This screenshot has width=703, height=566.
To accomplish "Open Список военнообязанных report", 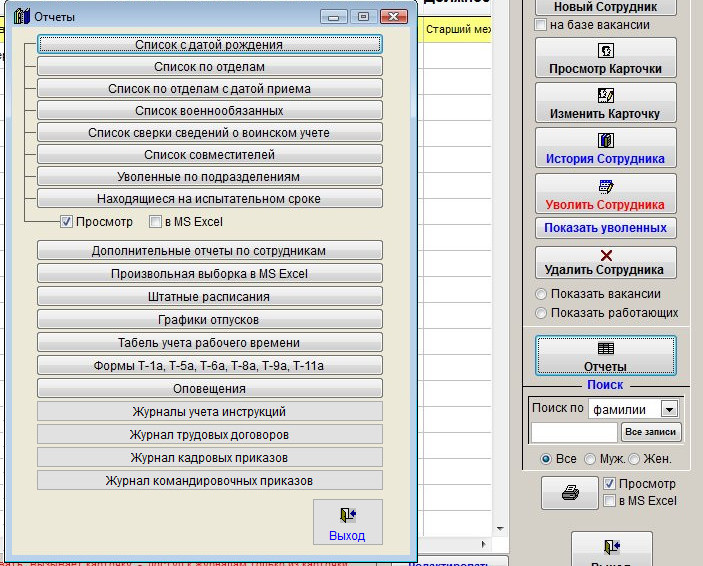I will 209,110.
